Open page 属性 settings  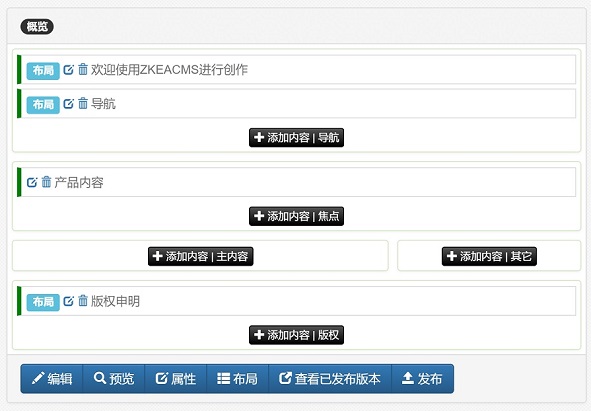tap(176, 379)
